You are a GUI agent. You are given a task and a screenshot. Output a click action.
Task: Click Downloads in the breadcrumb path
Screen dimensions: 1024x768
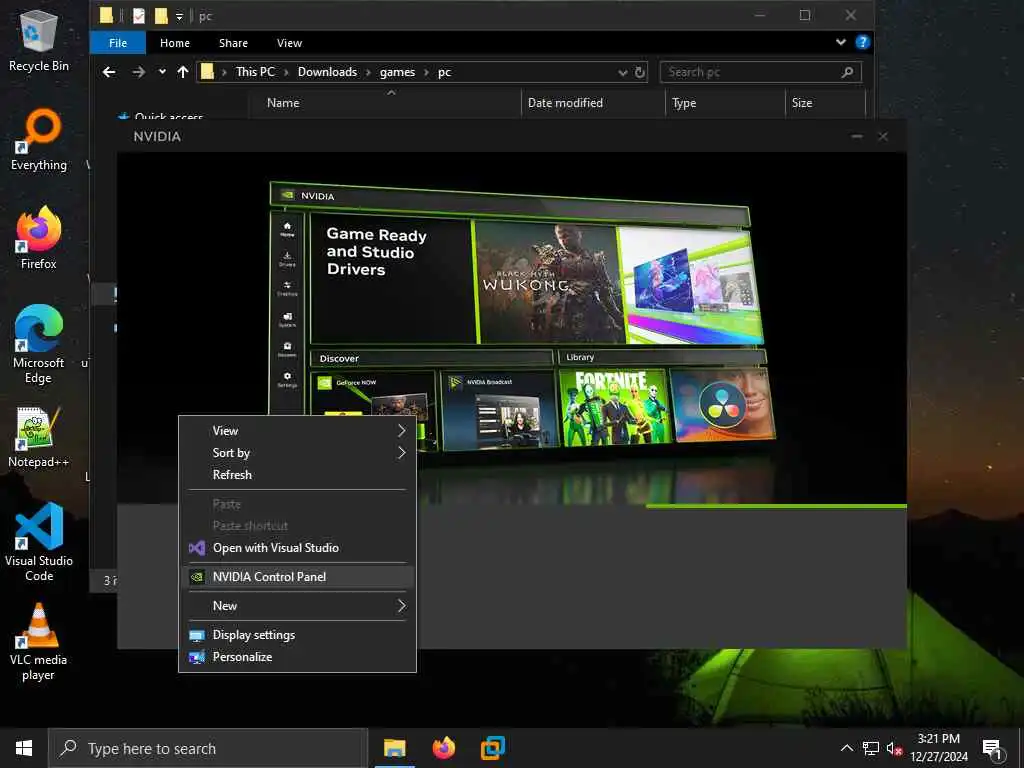(x=327, y=72)
